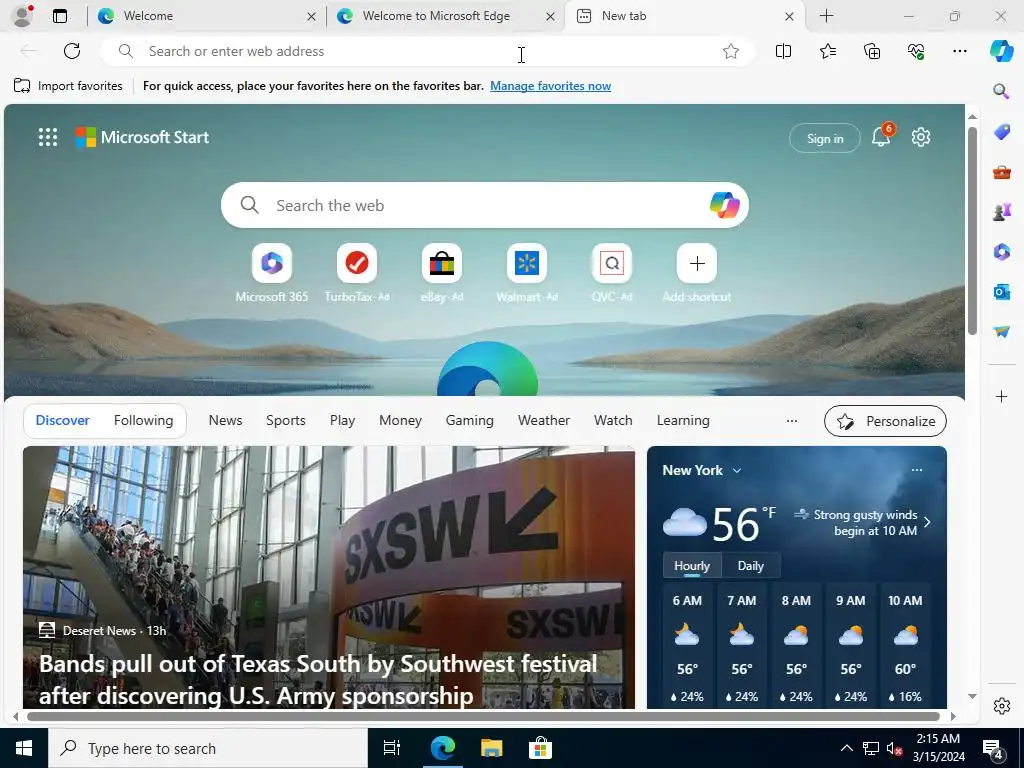This screenshot has height=768, width=1024.
Task: Open sidebar Search icon
Action: point(1001,91)
